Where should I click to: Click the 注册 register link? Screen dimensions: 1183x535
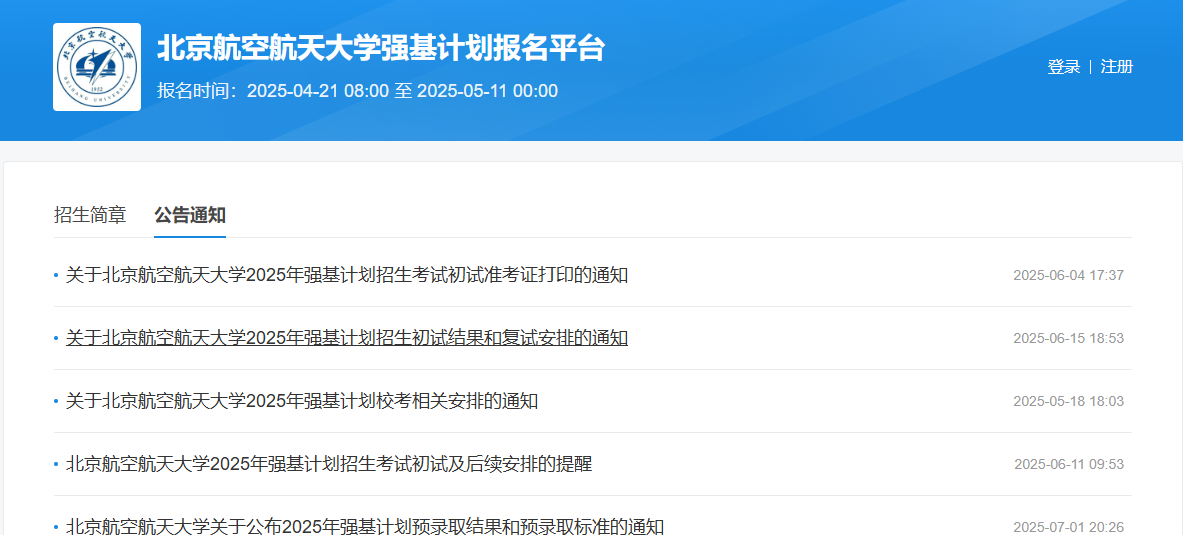pyautogui.click(x=1117, y=67)
